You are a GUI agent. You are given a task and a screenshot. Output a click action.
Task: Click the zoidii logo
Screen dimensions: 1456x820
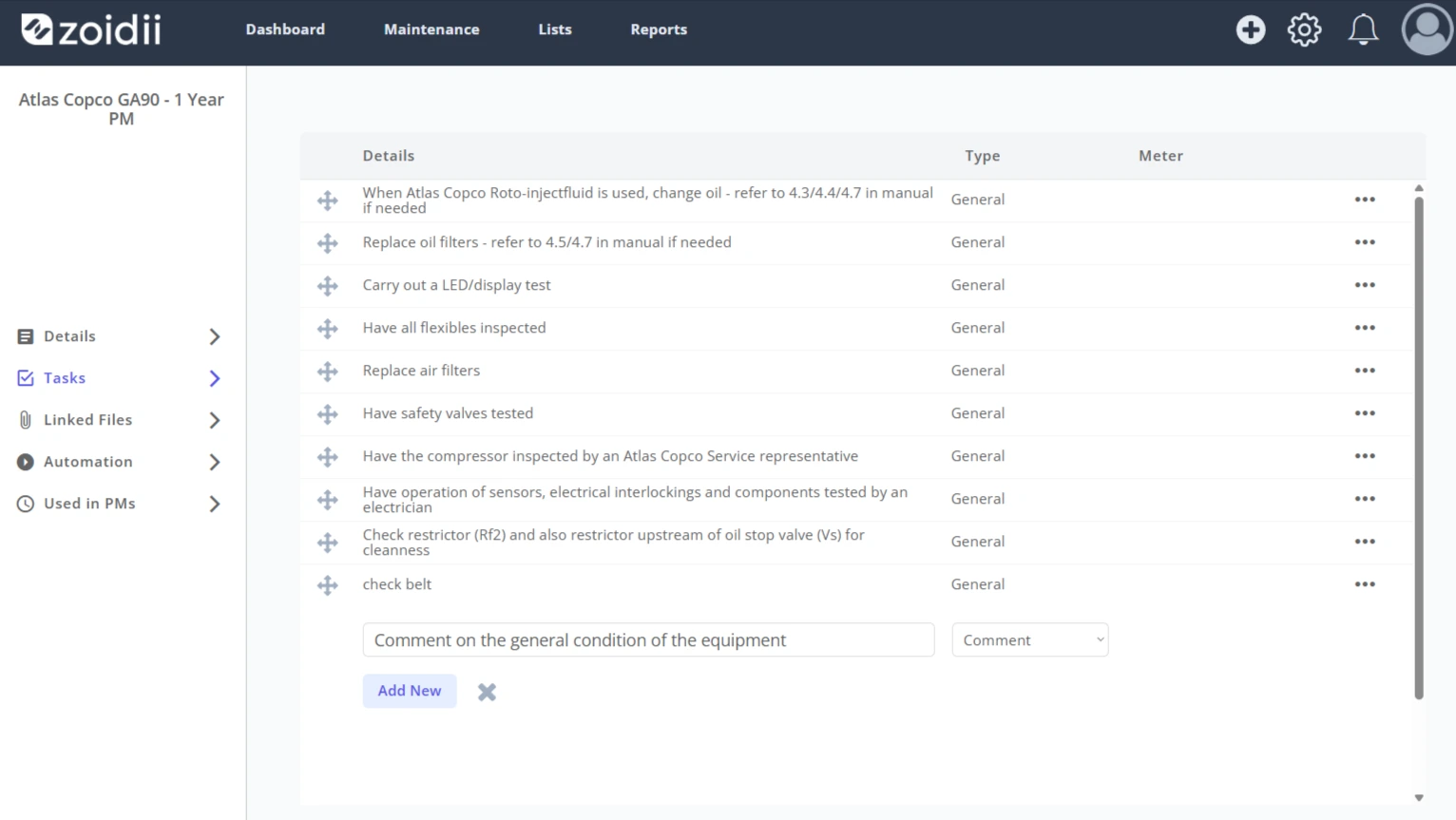point(91,29)
